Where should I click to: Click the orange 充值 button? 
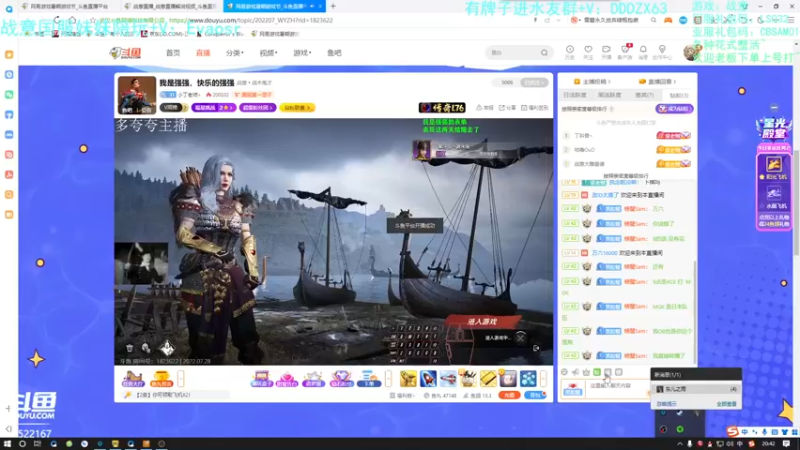pos(509,395)
